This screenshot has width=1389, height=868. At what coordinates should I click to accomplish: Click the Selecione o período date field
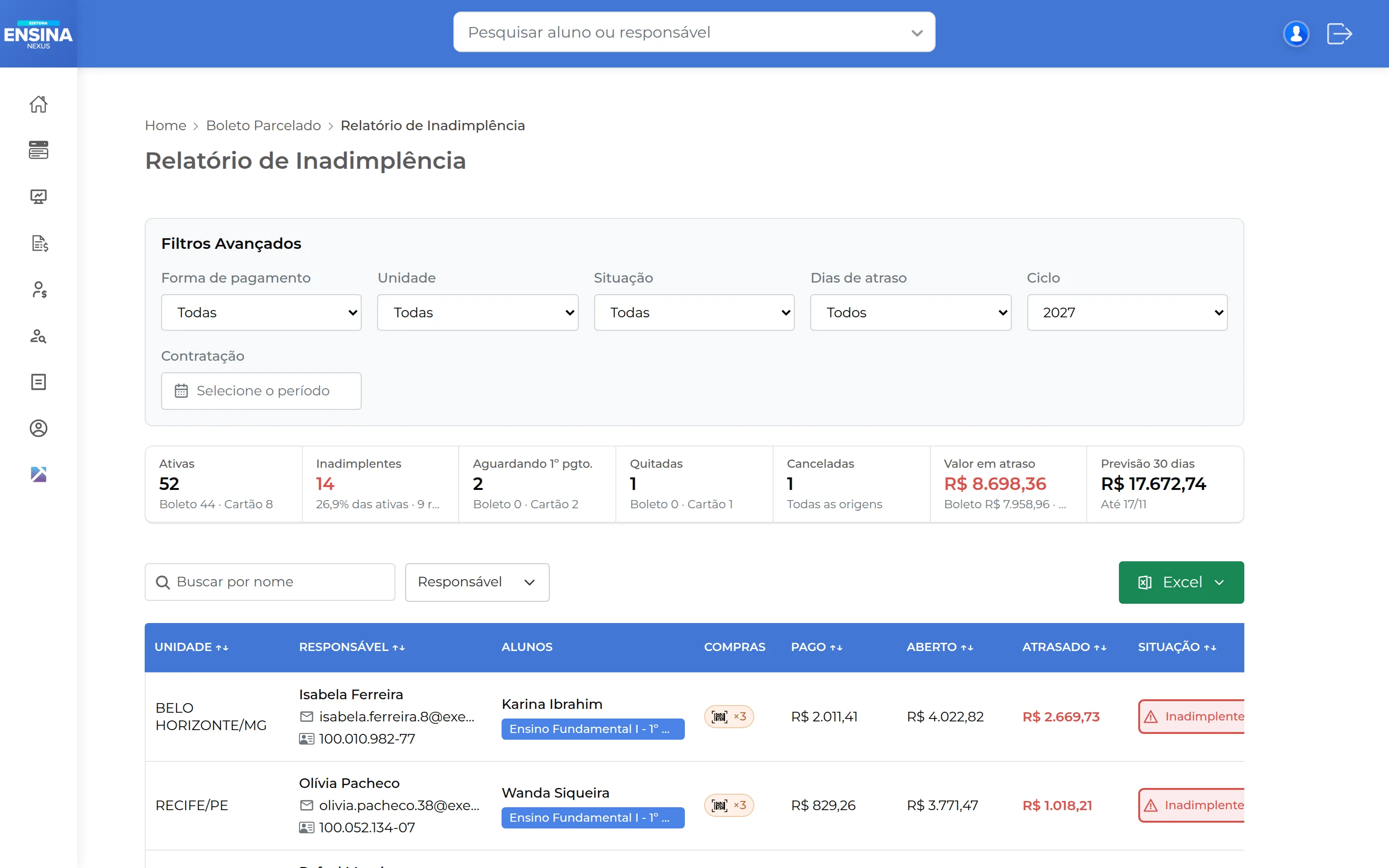tap(261, 391)
